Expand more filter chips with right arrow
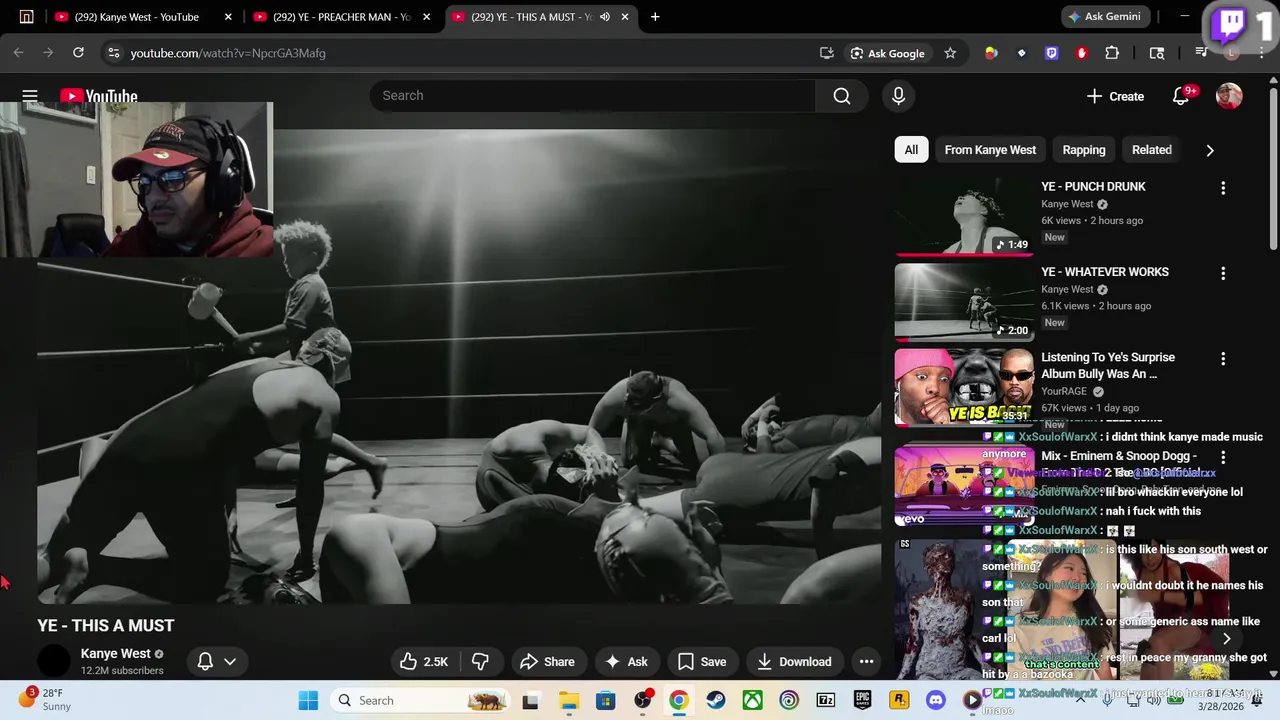 click(x=1210, y=150)
